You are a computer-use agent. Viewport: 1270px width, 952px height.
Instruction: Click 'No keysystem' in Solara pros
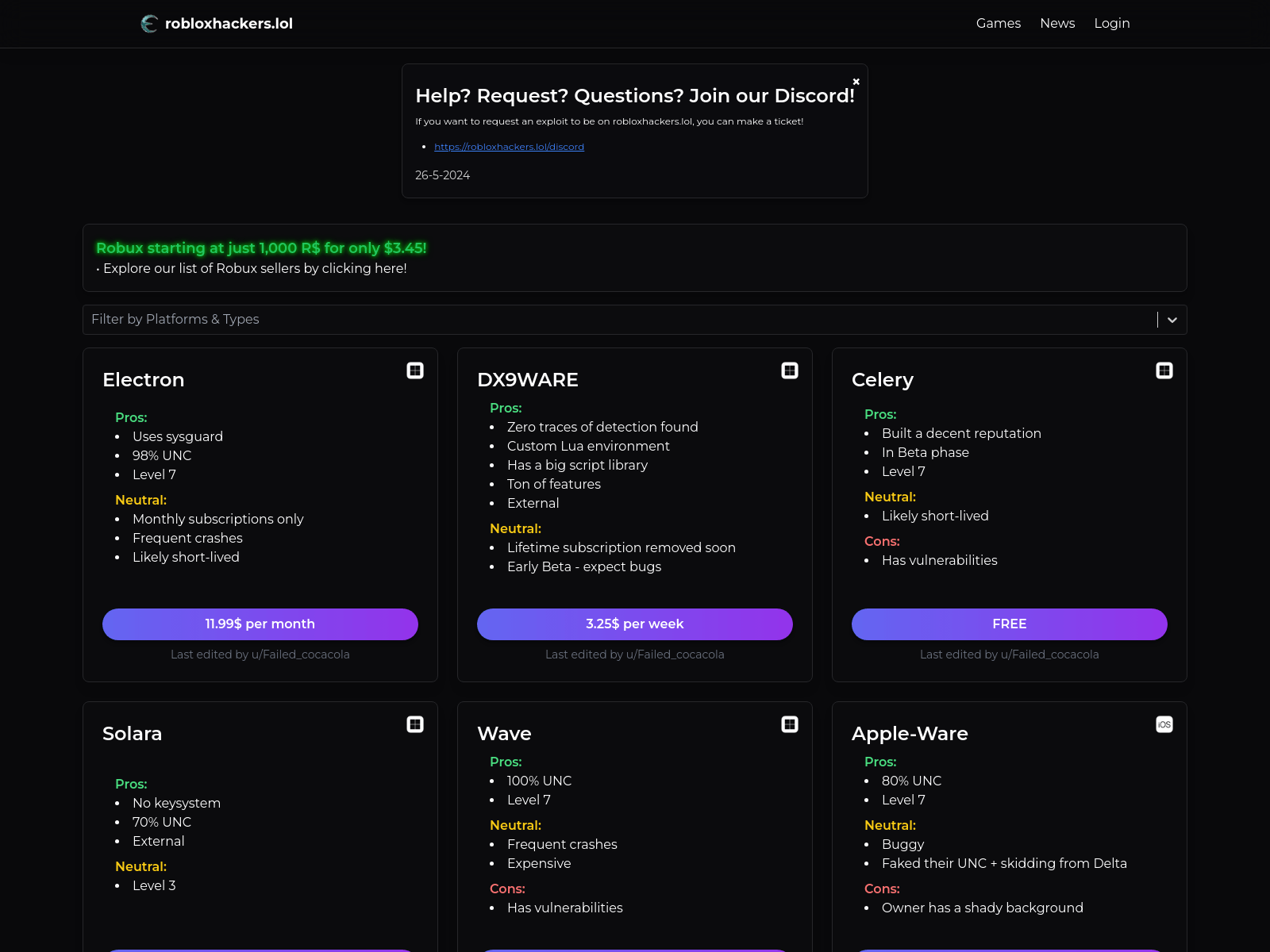coord(176,803)
